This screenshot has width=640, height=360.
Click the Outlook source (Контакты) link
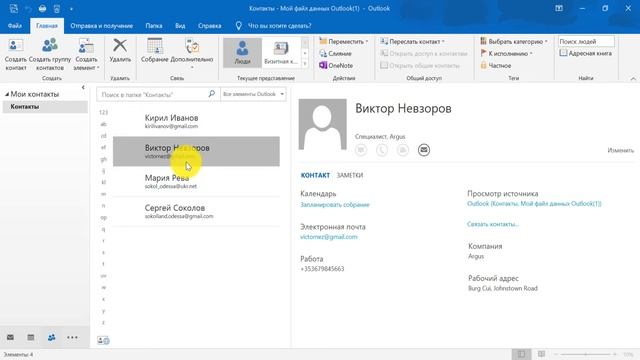point(534,204)
